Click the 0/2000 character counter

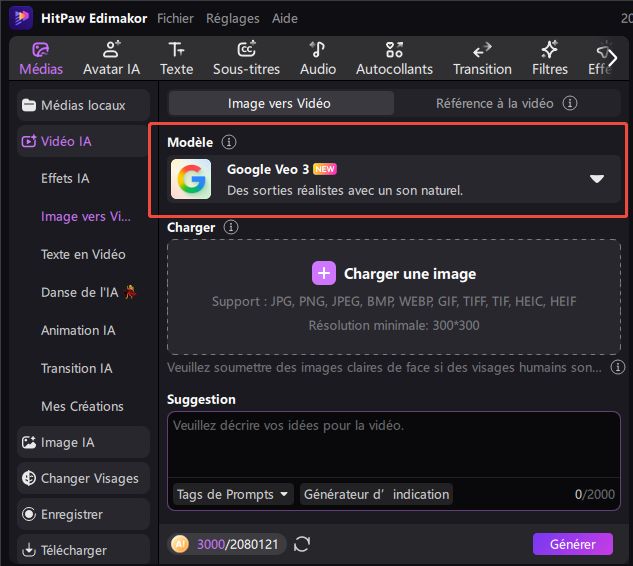click(x=595, y=494)
